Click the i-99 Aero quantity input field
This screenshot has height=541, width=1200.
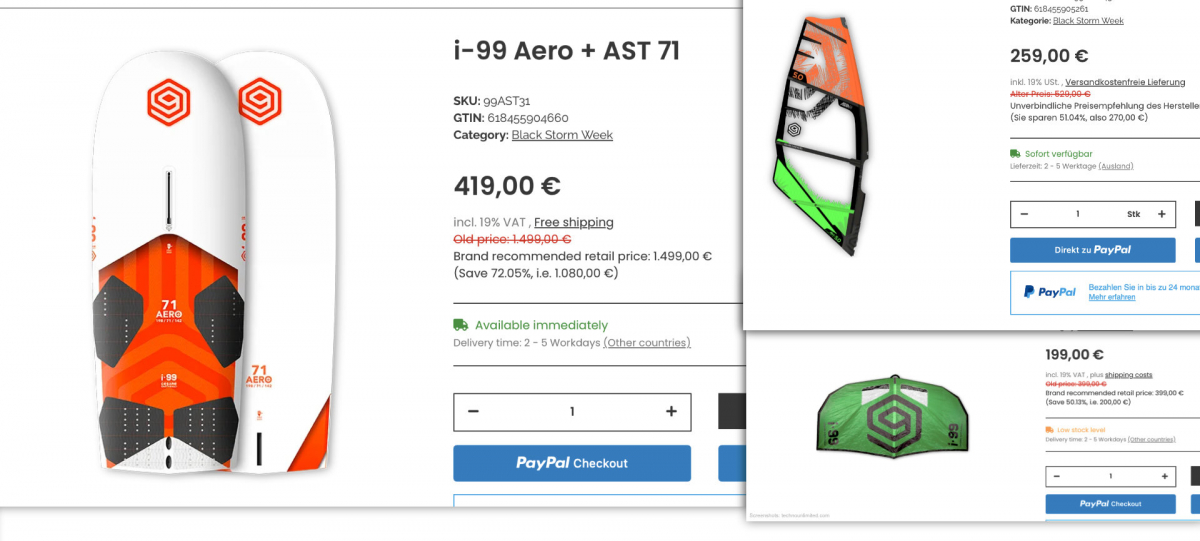pos(572,411)
